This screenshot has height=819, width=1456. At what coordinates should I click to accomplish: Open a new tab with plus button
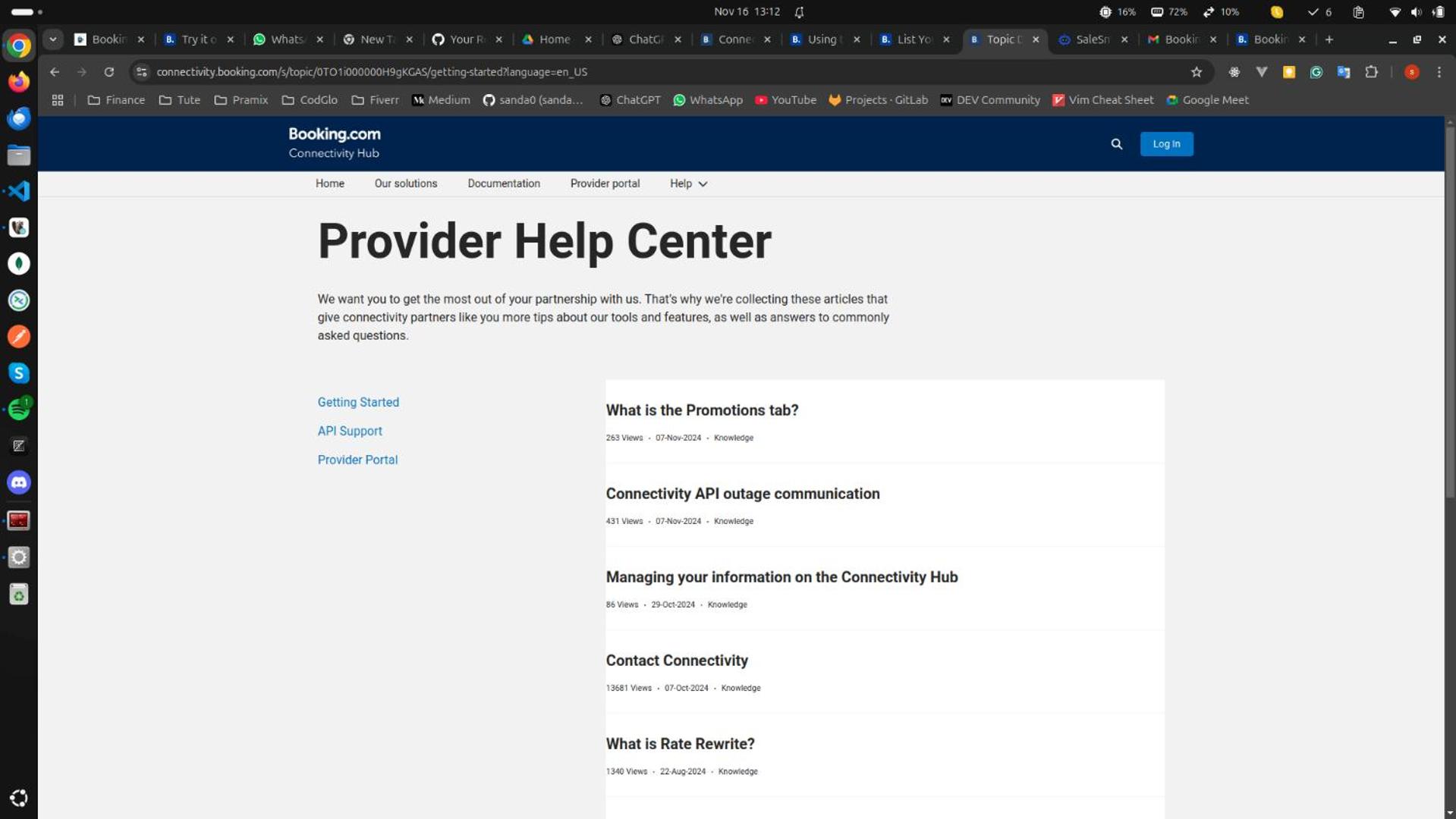pyautogui.click(x=1329, y=39)
